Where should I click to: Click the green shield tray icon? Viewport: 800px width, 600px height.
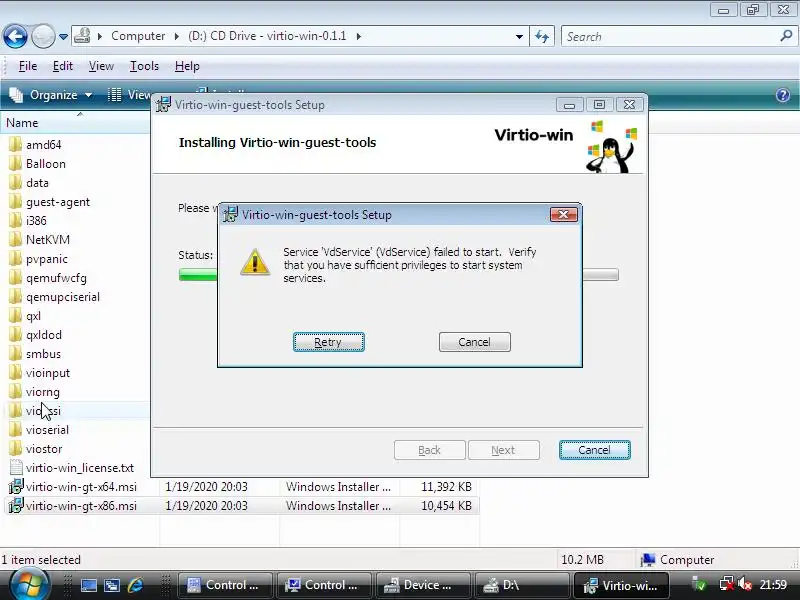[699, 585]
